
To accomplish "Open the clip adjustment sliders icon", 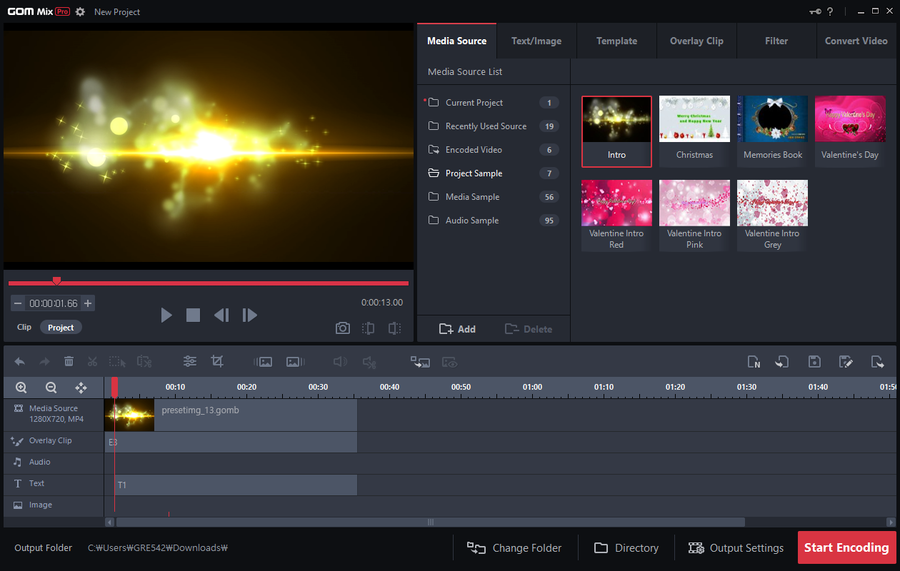I will 189,361.
